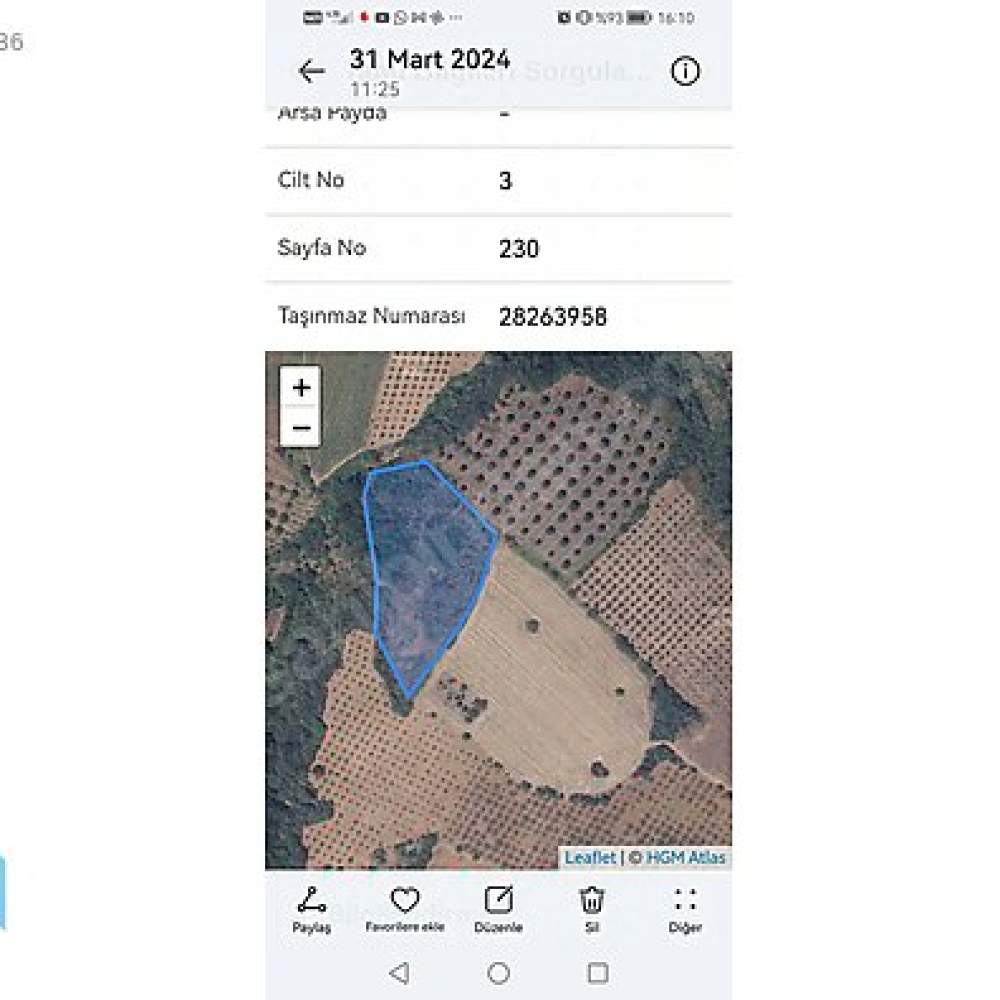This screenshot has width=1000, height=1000.
Task: Select the Taşınmaz Numarası value 28263958
Action: click(x=552, y=317)
